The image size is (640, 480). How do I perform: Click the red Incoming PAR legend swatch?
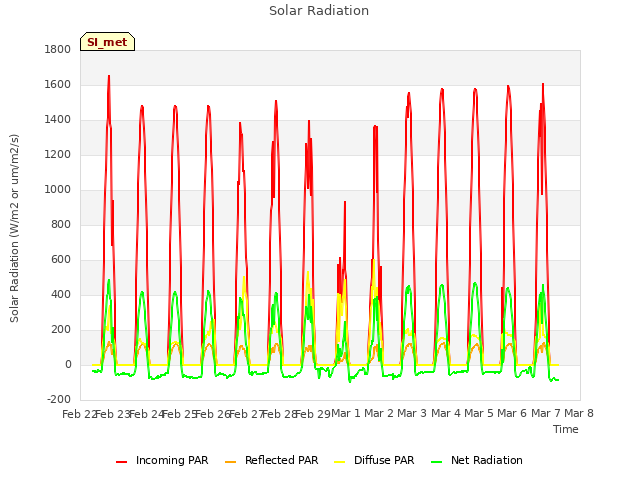[x=121, y=462]
